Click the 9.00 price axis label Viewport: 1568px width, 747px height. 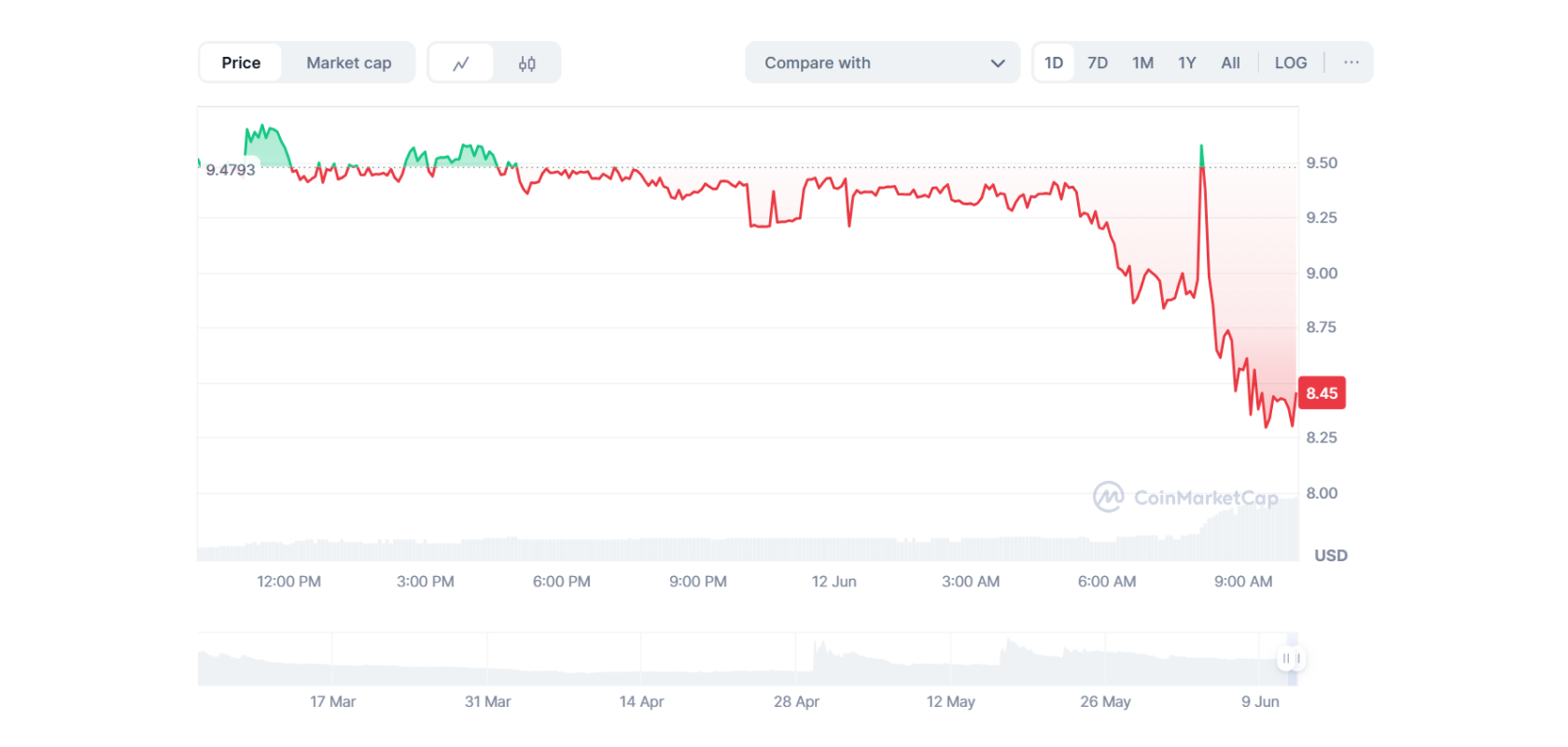click(1322, 274)
